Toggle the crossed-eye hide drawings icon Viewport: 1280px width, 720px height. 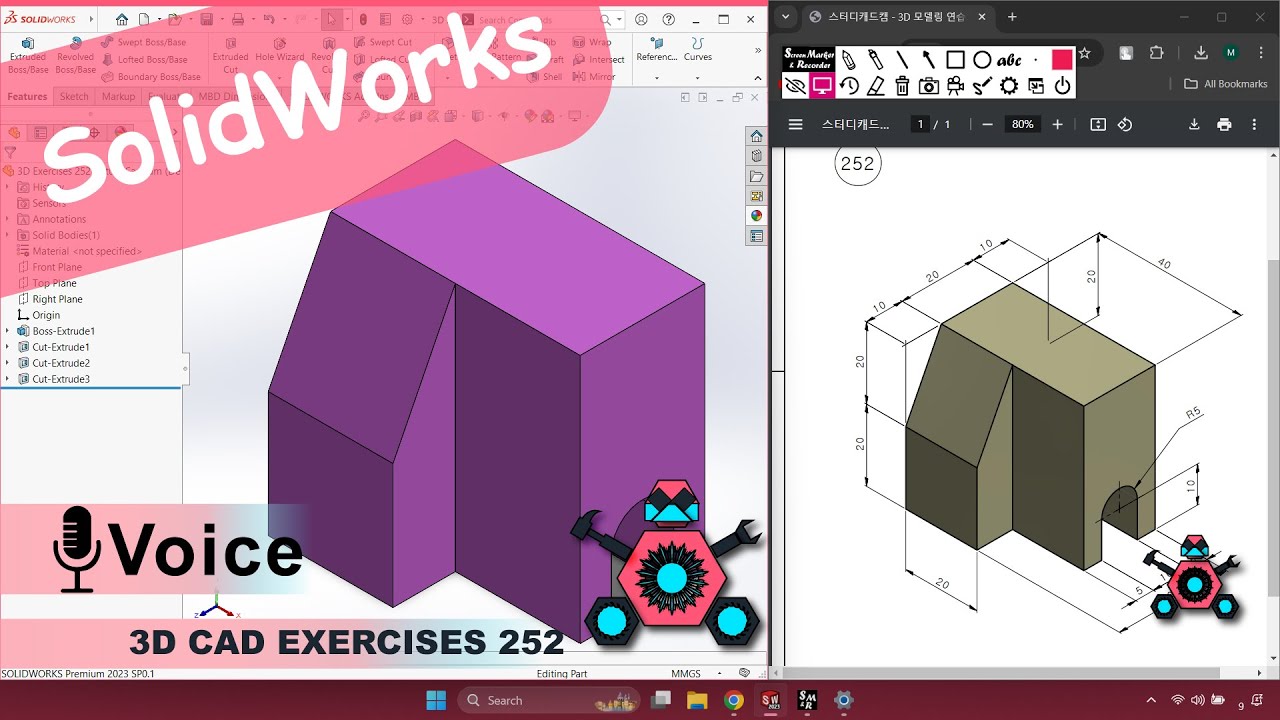point(796,86)
